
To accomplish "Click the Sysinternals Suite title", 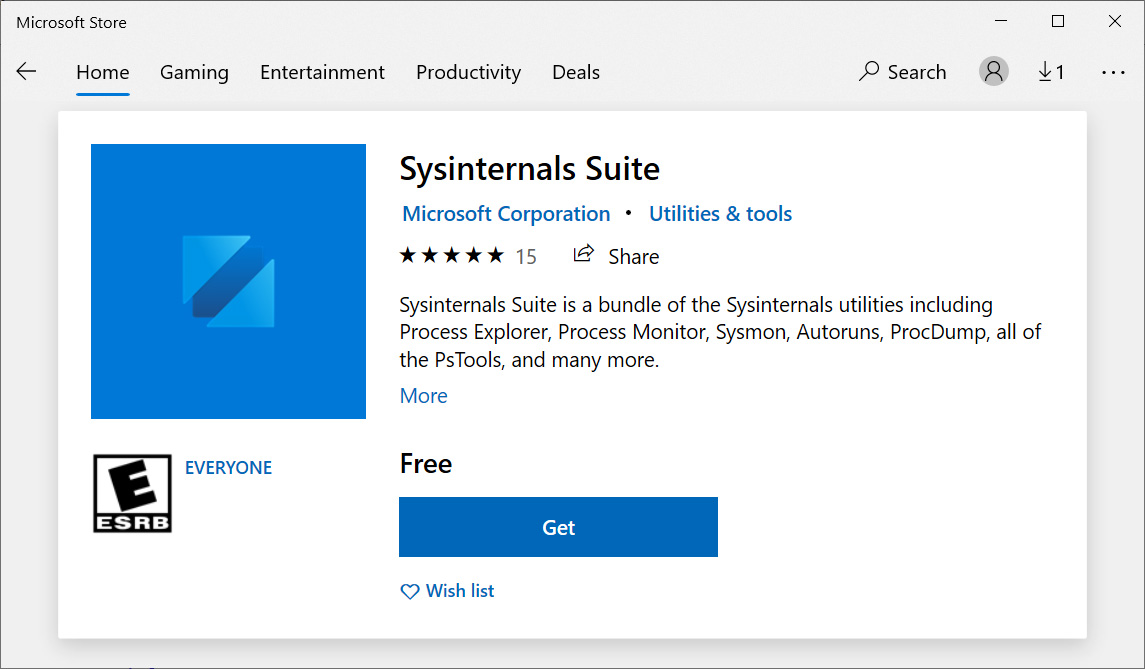I will pos(529,169).
